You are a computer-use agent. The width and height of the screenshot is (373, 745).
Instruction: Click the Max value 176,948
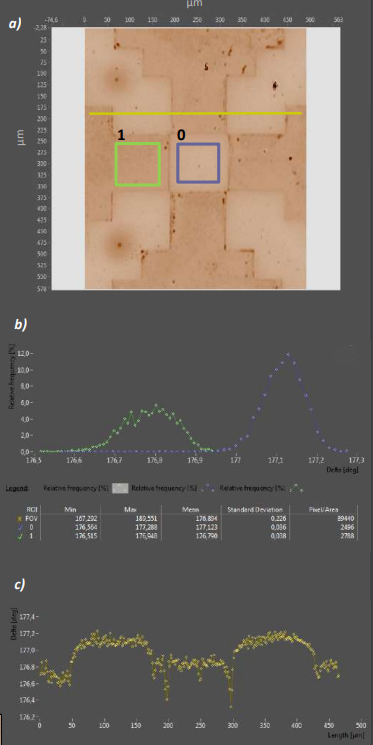click(146, 535)
